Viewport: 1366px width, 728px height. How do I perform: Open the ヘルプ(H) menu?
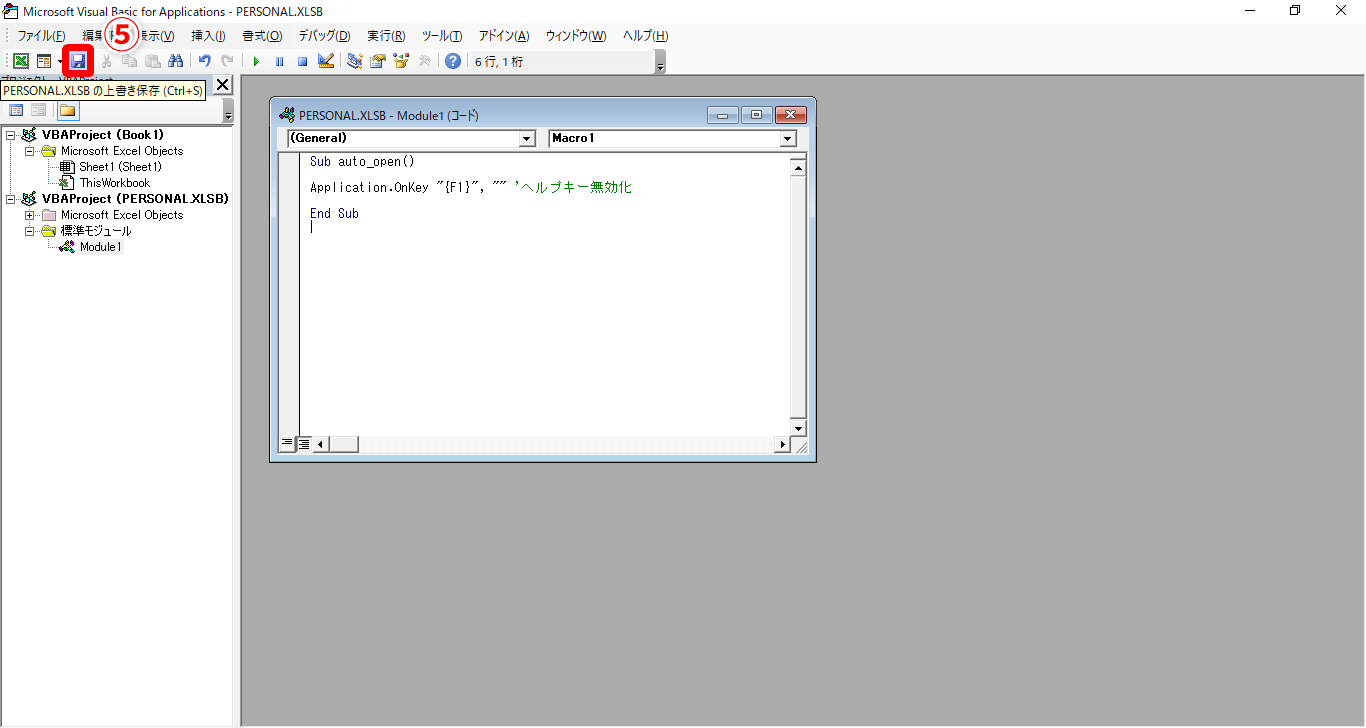[645, 36]
